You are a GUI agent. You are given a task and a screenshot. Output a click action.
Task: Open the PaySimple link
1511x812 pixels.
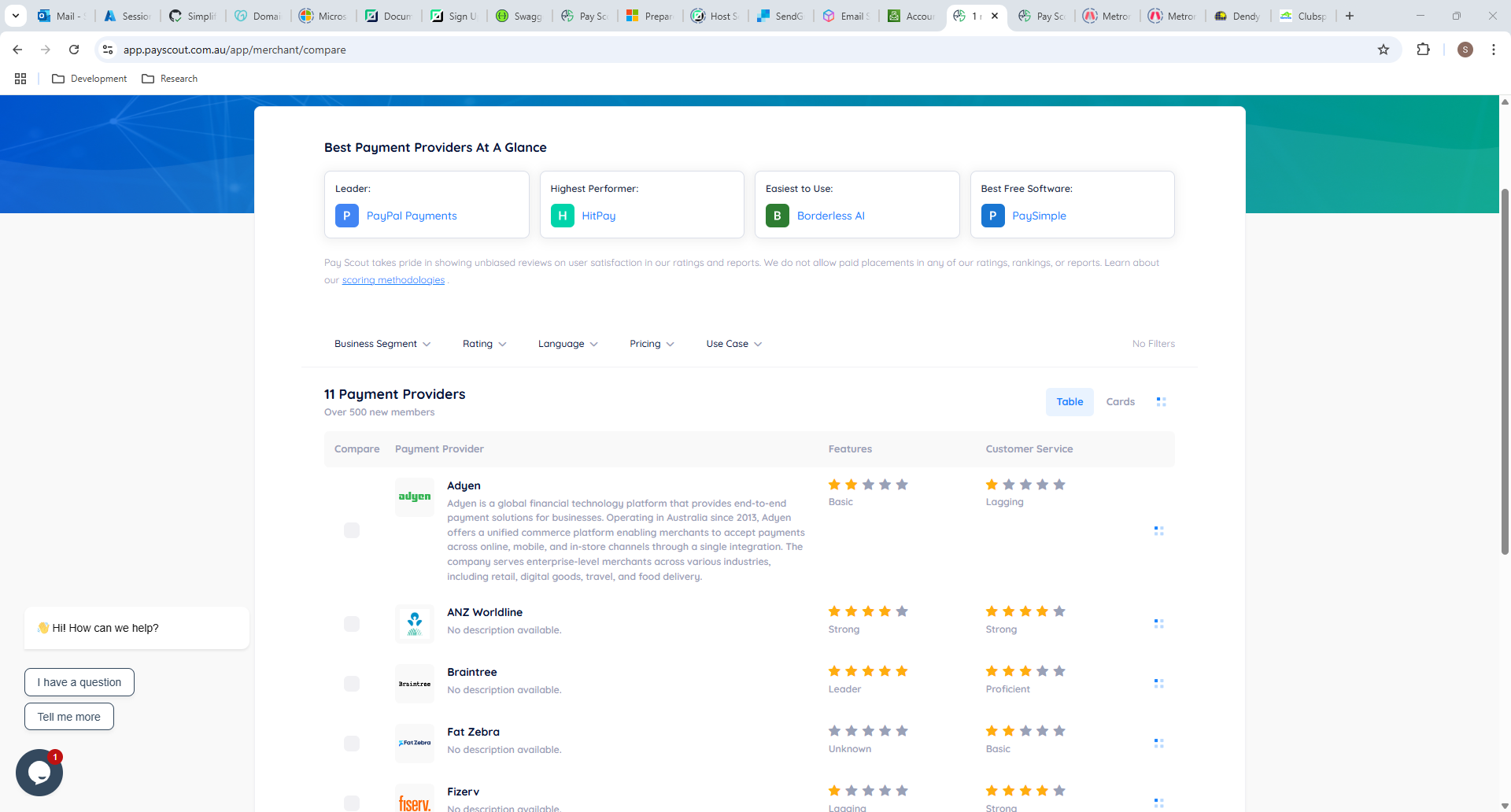[1040, 216]
